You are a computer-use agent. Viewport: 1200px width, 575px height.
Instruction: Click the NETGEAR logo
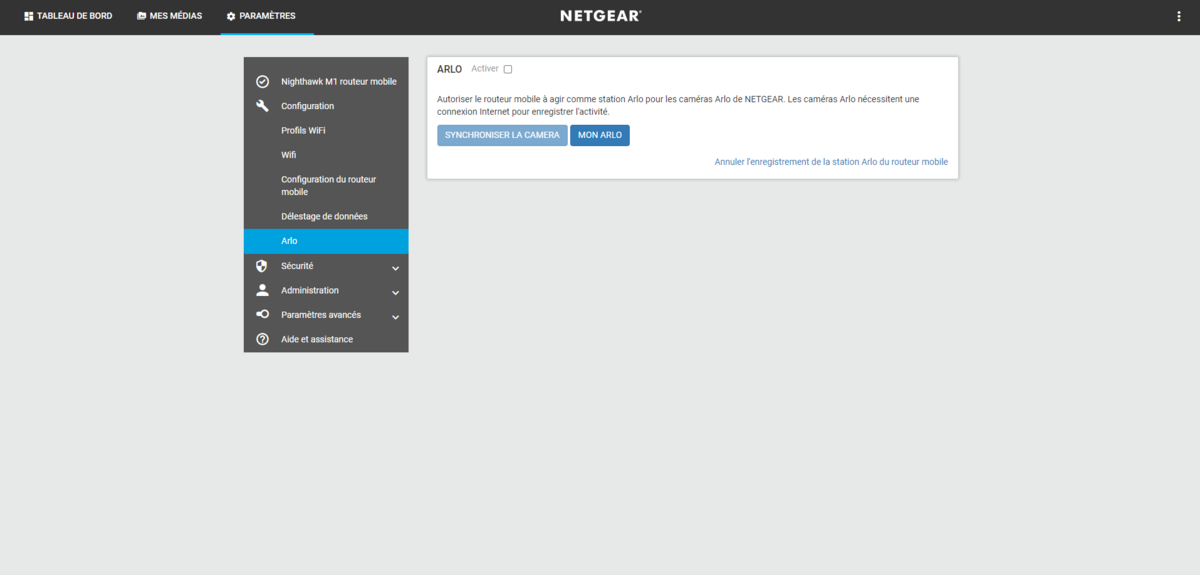pyautogui.click(x=600, y=16)
